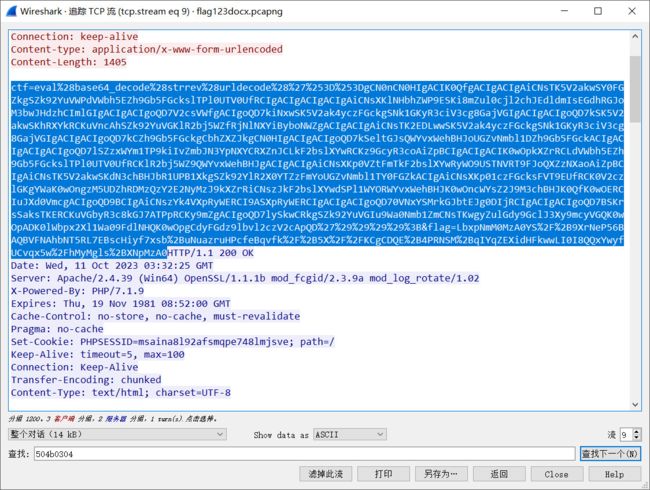Click the scroll down arrow of stream pane
This screenshot has width=650, height=490.
pyautogui.click(x=635, y=405)
